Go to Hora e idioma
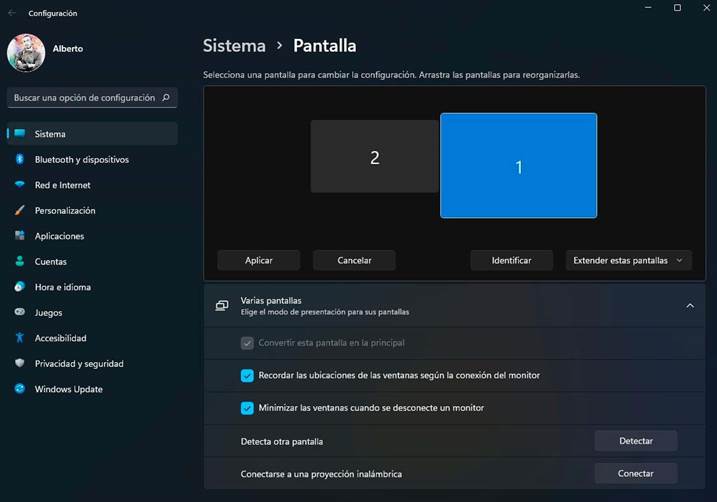The height and width of the screenshot is (502, 717). coord(92,287)
